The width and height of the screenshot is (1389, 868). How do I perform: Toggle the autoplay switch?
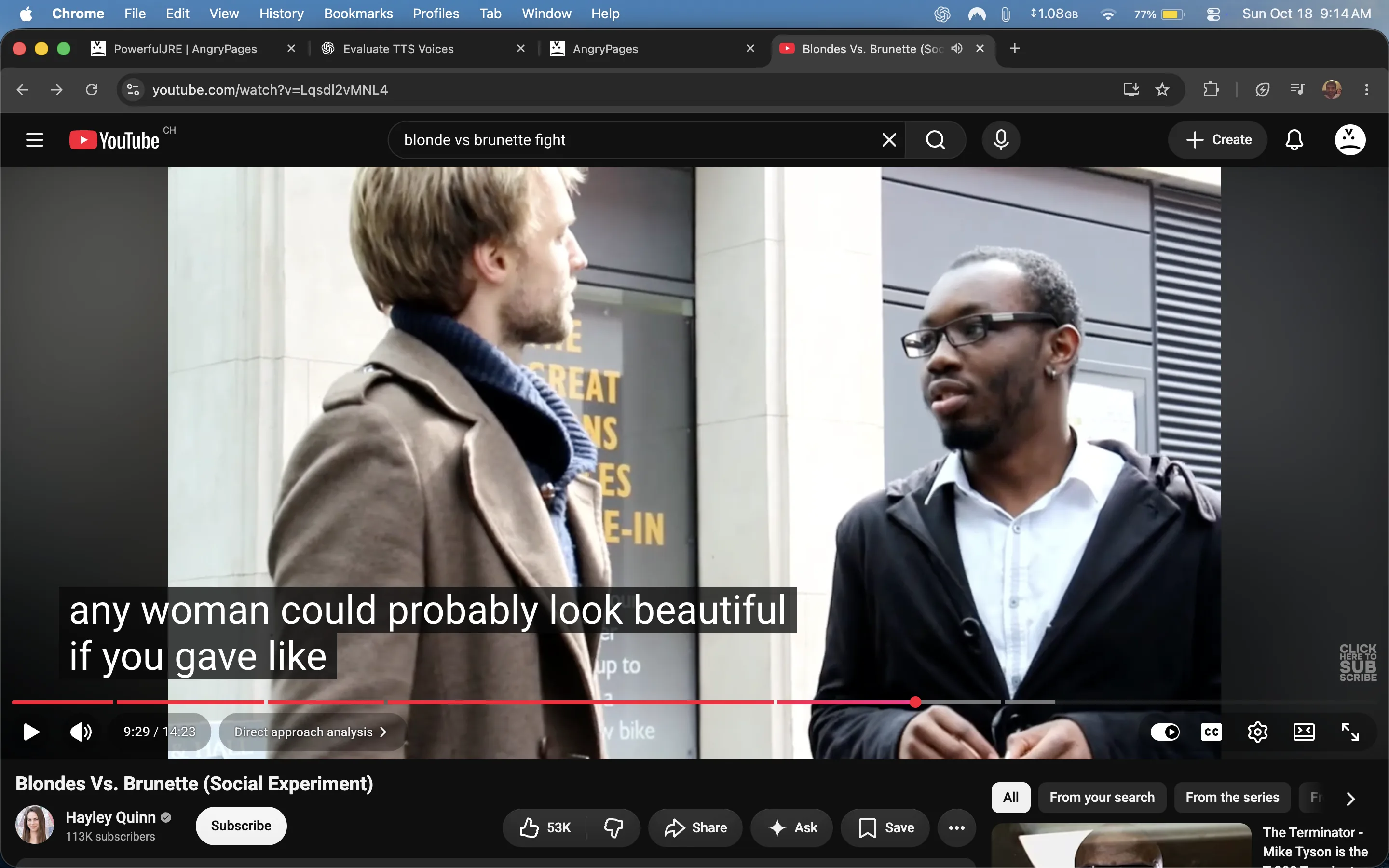(x=1165, y=732)
